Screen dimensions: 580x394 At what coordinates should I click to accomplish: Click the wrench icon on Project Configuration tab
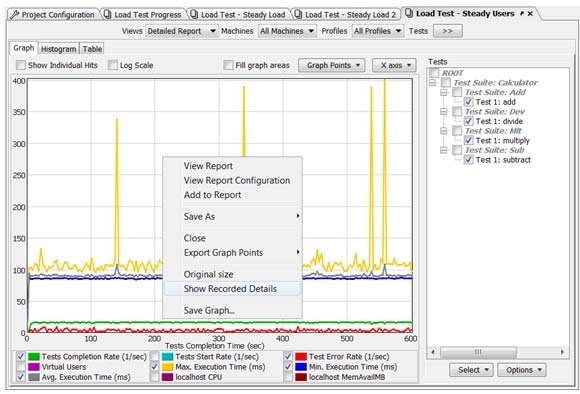pos(14,15)
